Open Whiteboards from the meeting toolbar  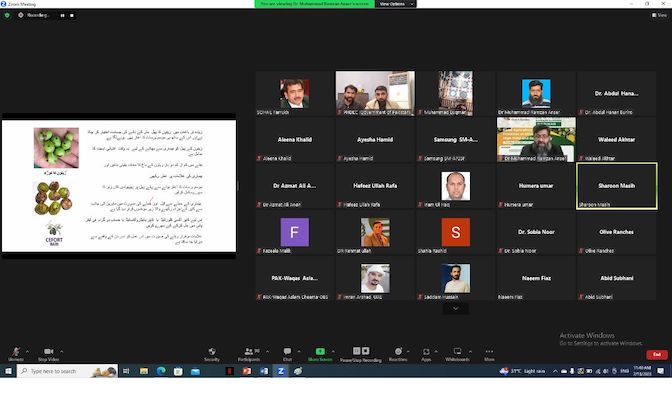(458, 352)
